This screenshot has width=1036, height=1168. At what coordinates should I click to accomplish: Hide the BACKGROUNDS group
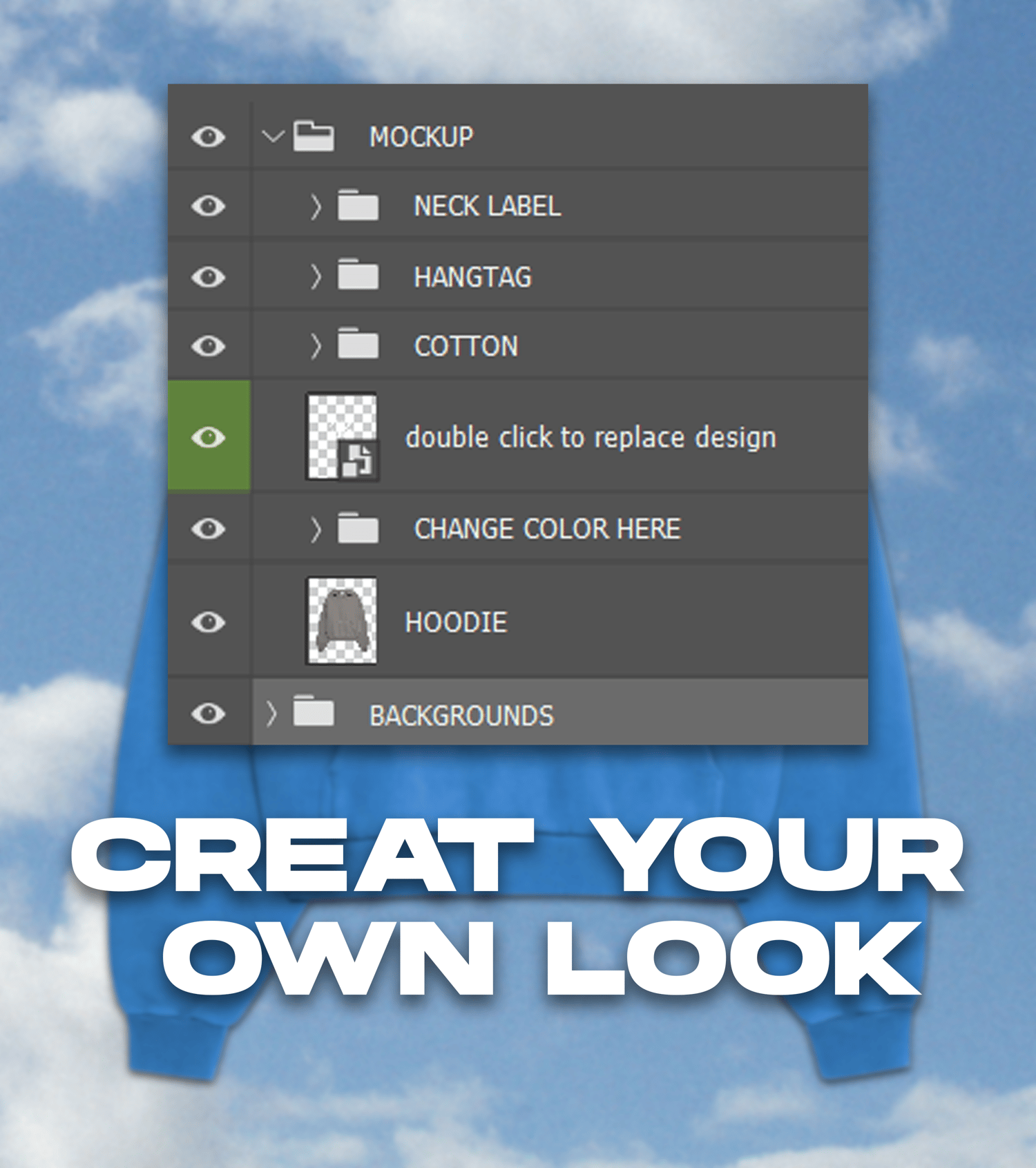209,714
